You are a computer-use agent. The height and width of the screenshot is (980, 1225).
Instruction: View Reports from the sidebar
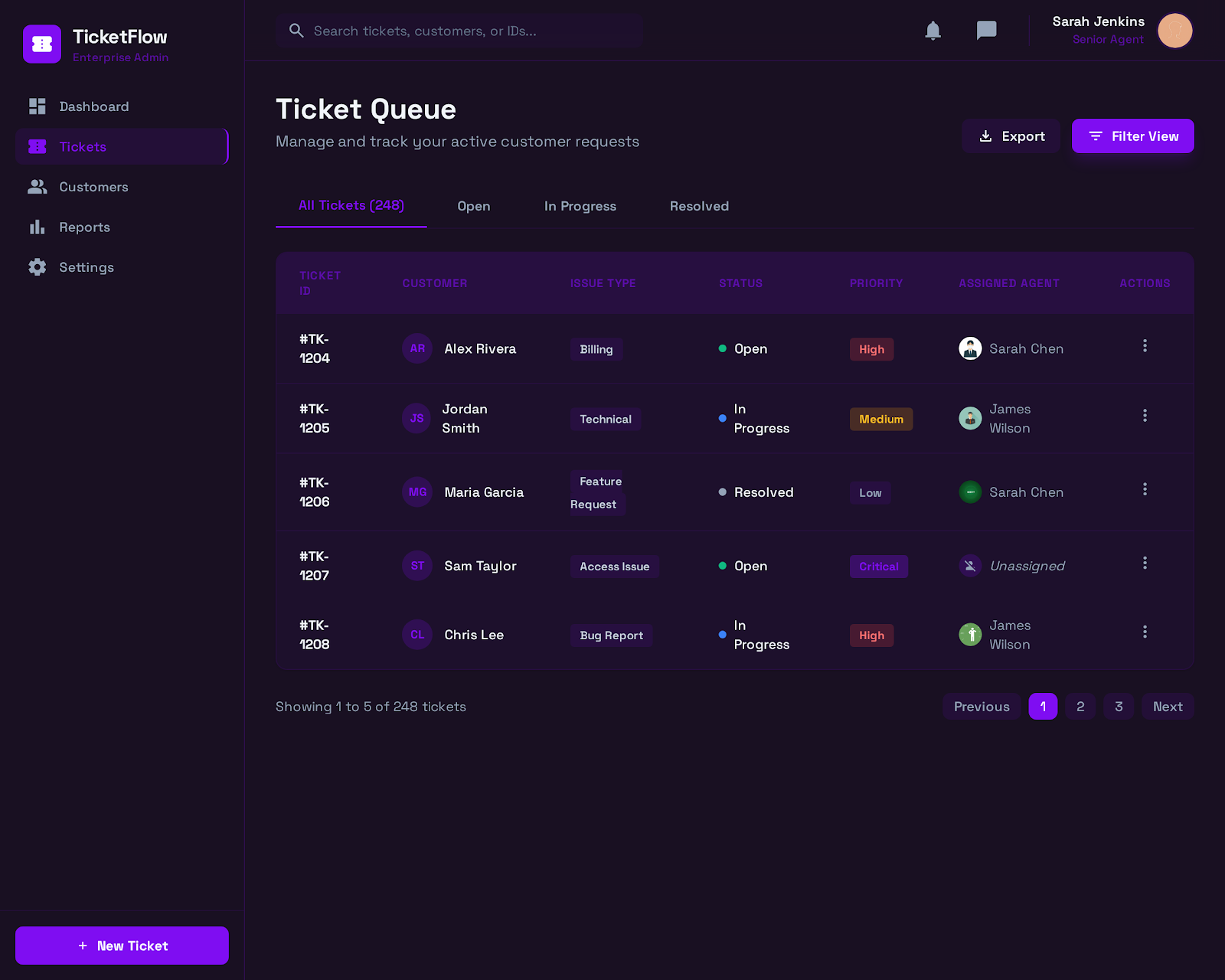tap(84, 227)
